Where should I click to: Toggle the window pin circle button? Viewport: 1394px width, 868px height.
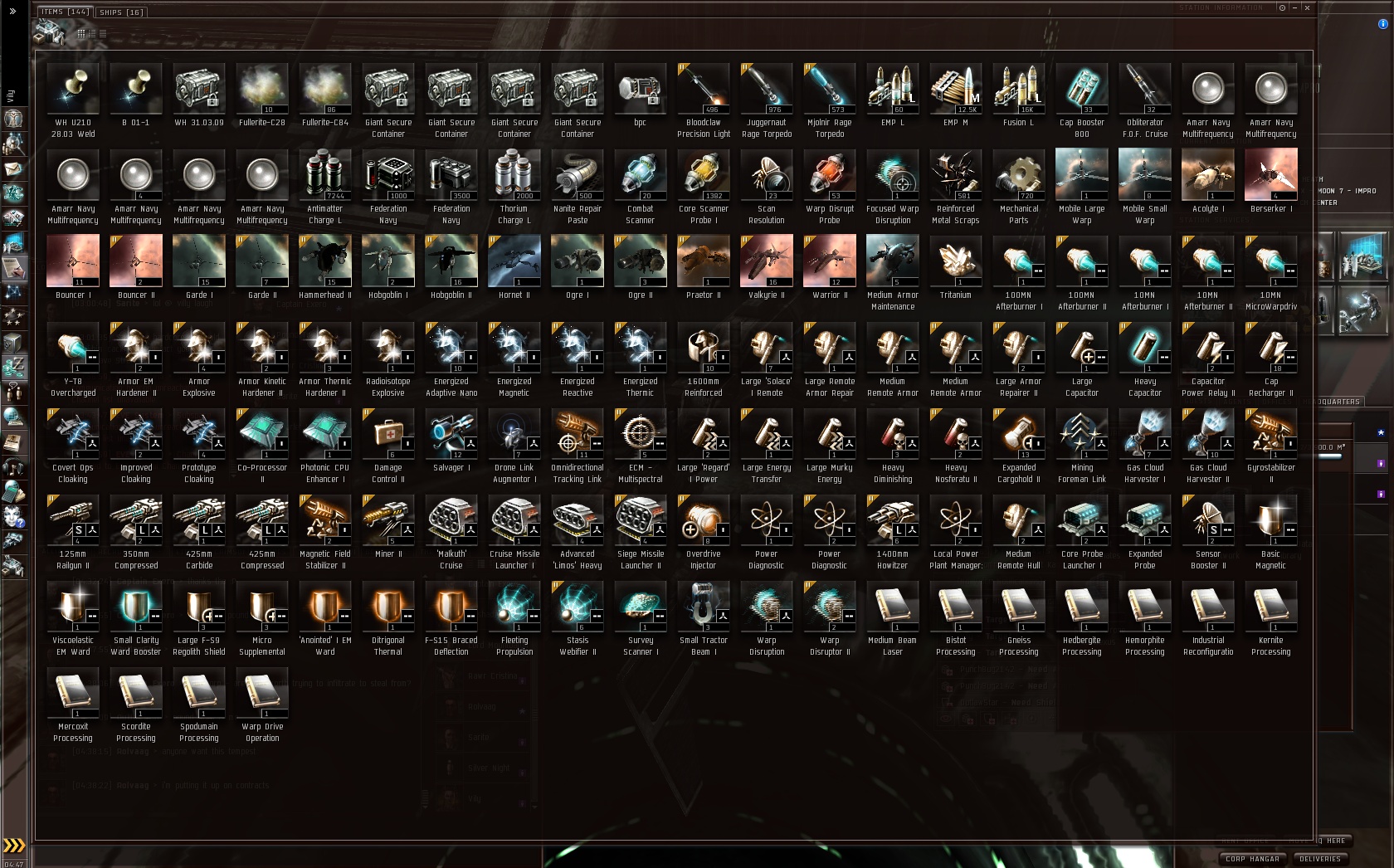[x=1282, y=7]
